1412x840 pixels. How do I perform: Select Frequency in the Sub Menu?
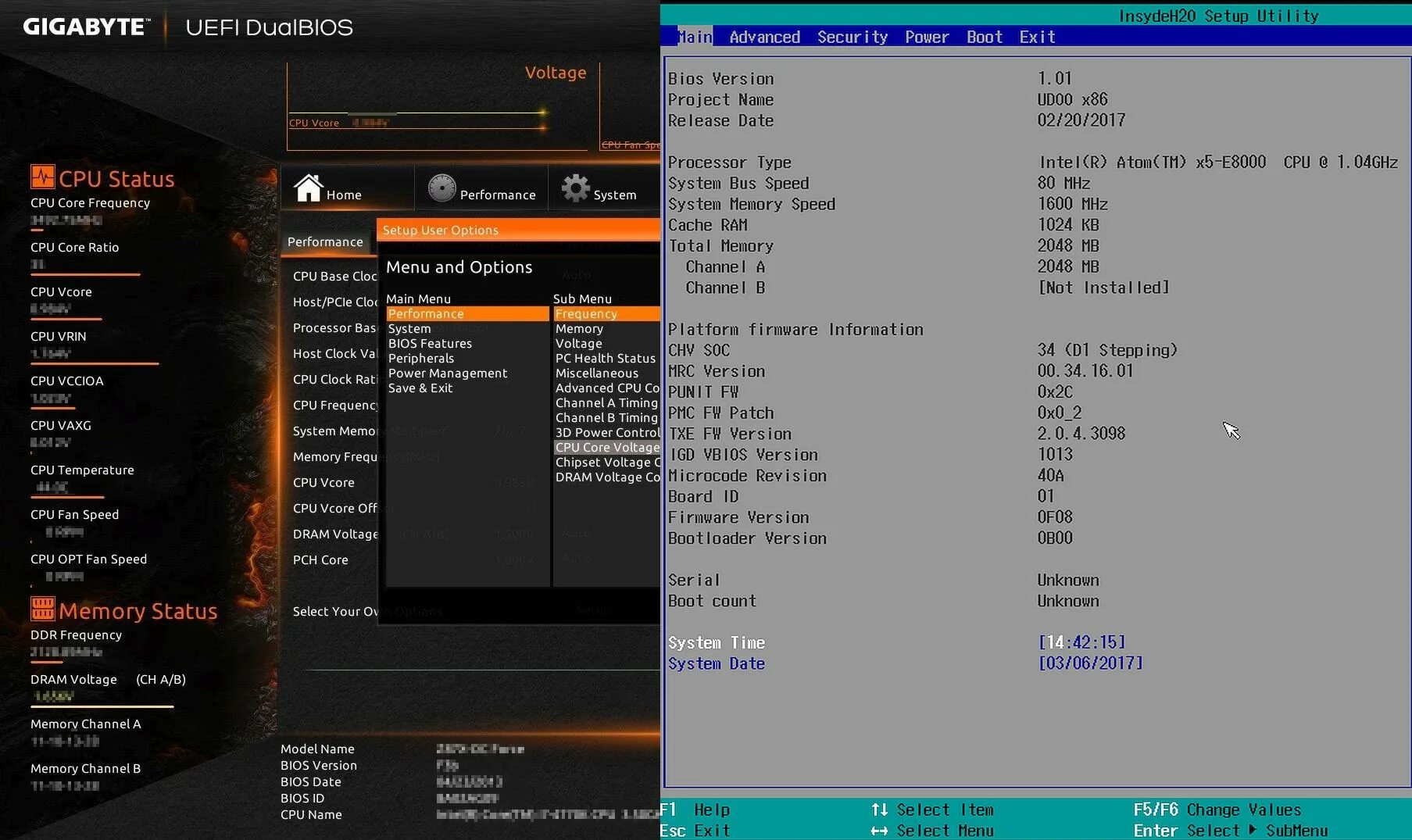[607, 313]
